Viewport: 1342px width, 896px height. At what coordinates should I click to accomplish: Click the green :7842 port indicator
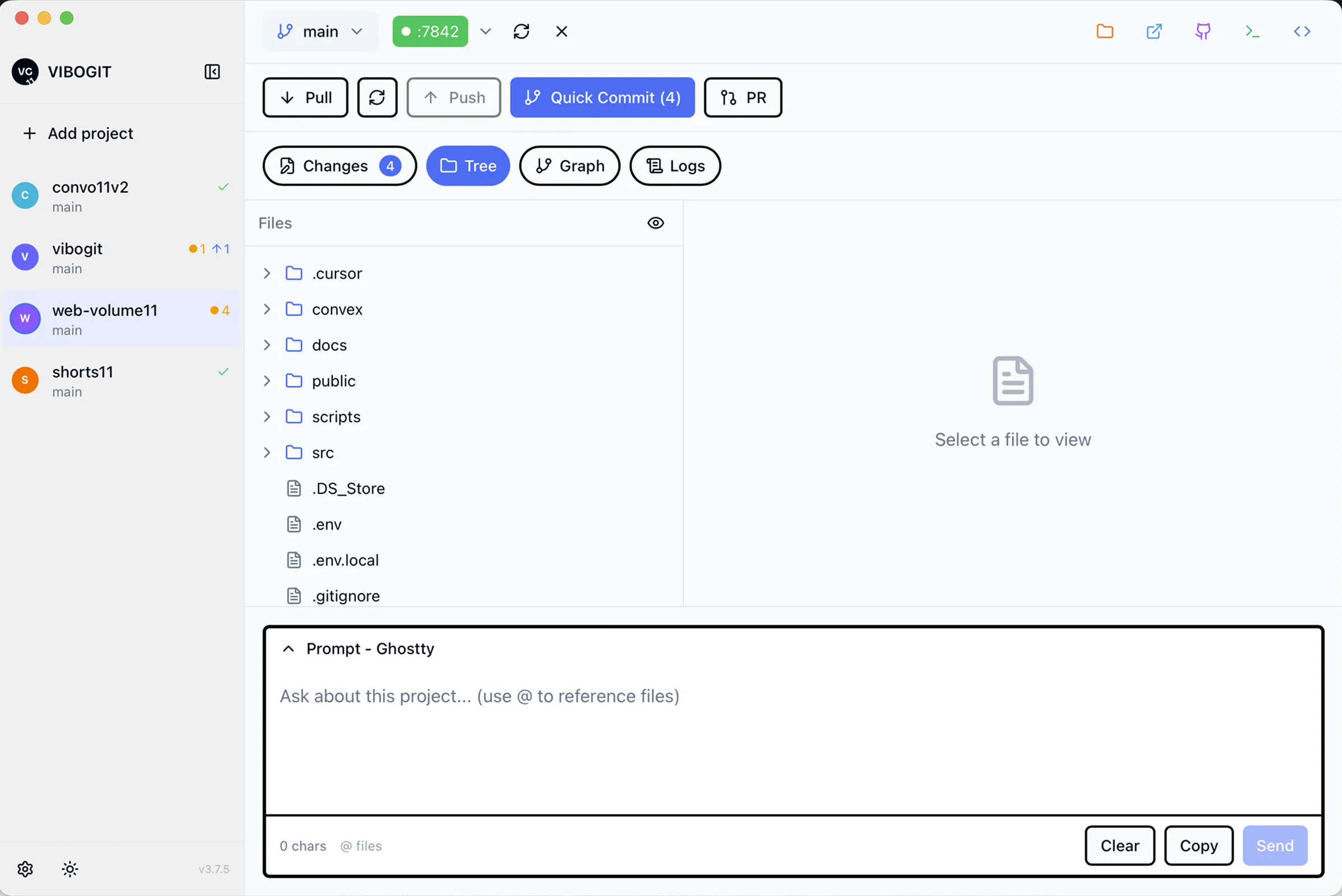[430, 31]
